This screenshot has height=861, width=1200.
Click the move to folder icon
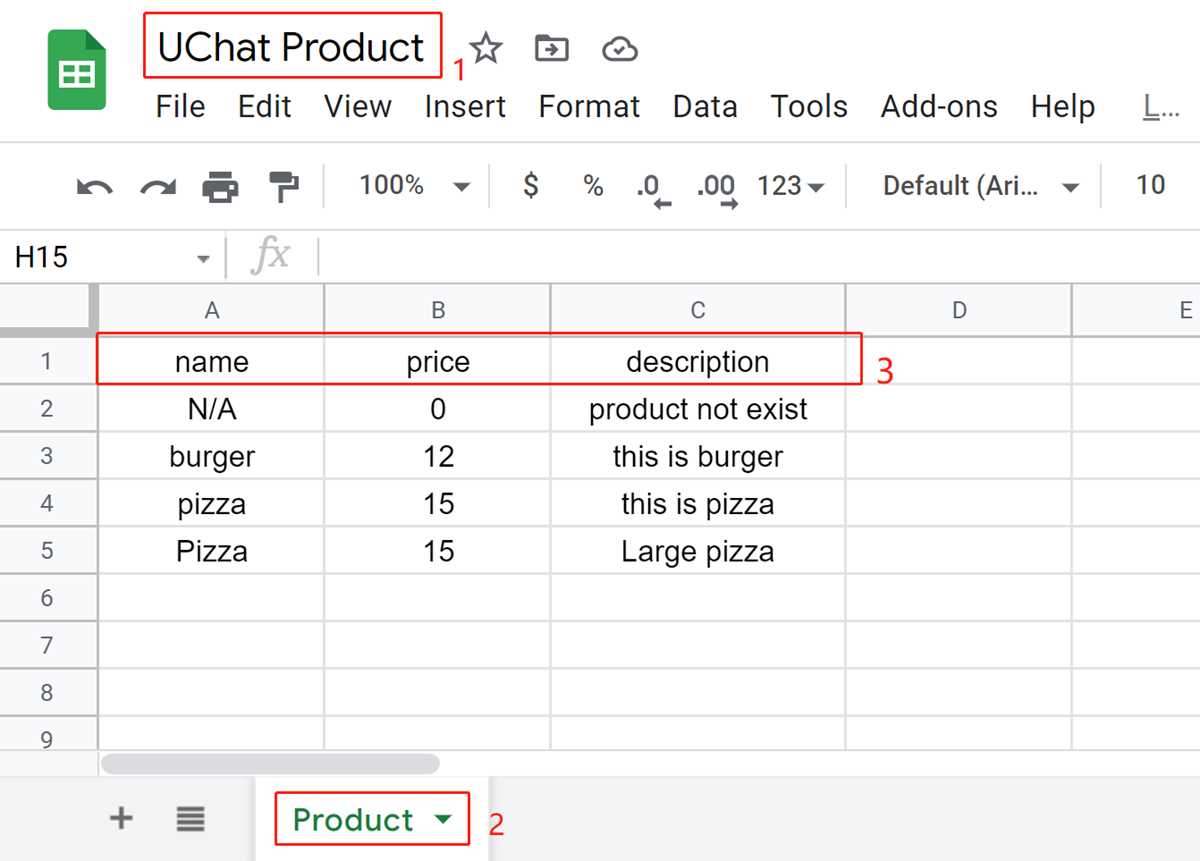click(551, 48)
